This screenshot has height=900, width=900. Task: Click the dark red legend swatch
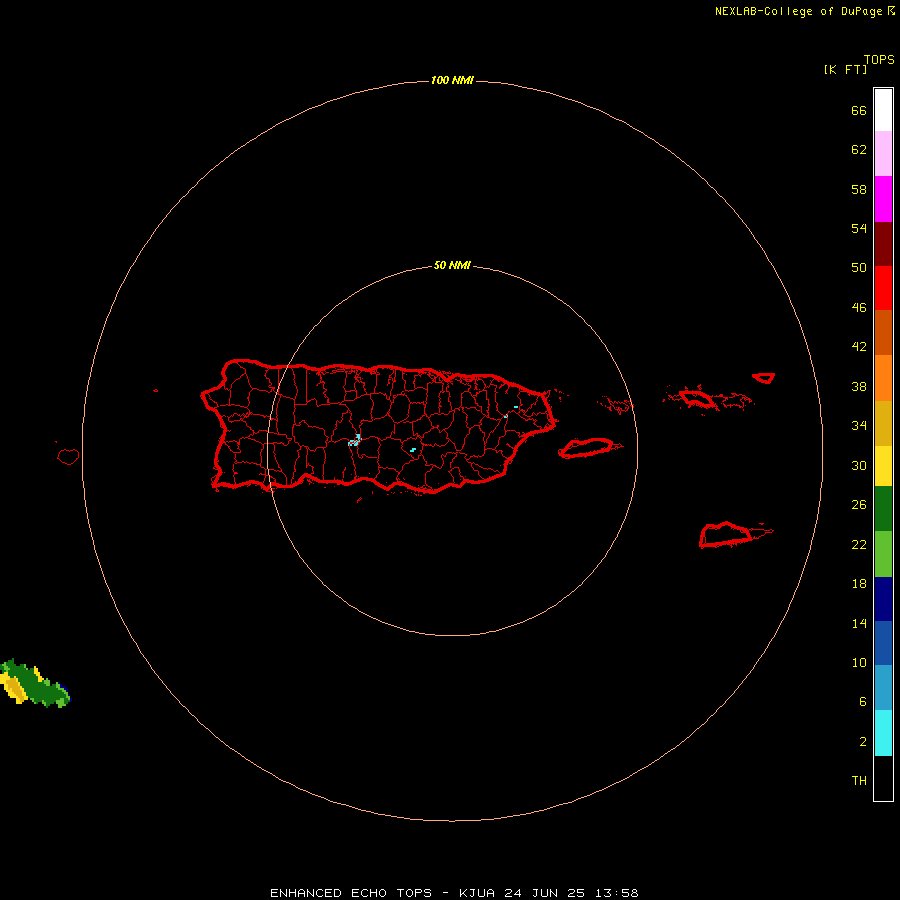pyautogui.click(x=883, y=243)
